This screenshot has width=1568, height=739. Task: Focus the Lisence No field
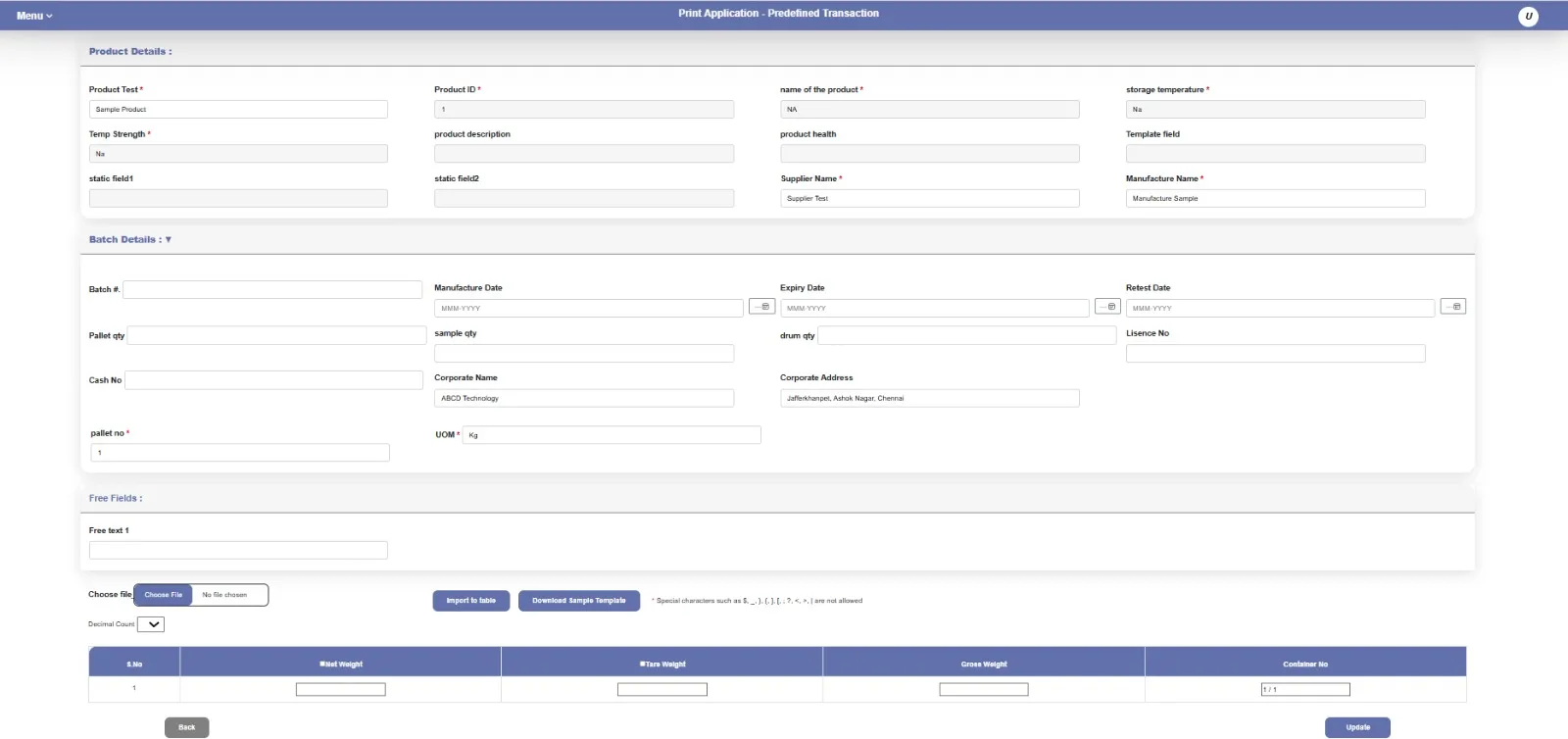click(1276, 354)
